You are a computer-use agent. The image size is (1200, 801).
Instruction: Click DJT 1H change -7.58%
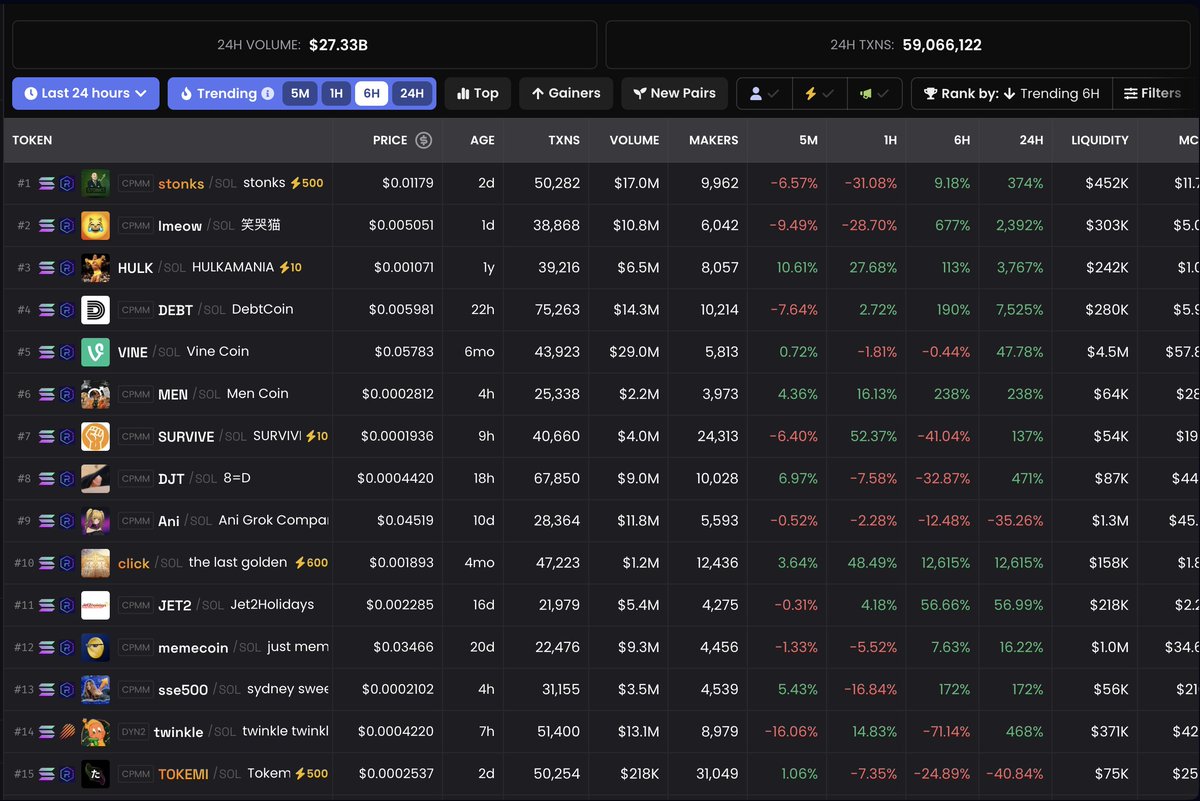[x=873, y=479]
